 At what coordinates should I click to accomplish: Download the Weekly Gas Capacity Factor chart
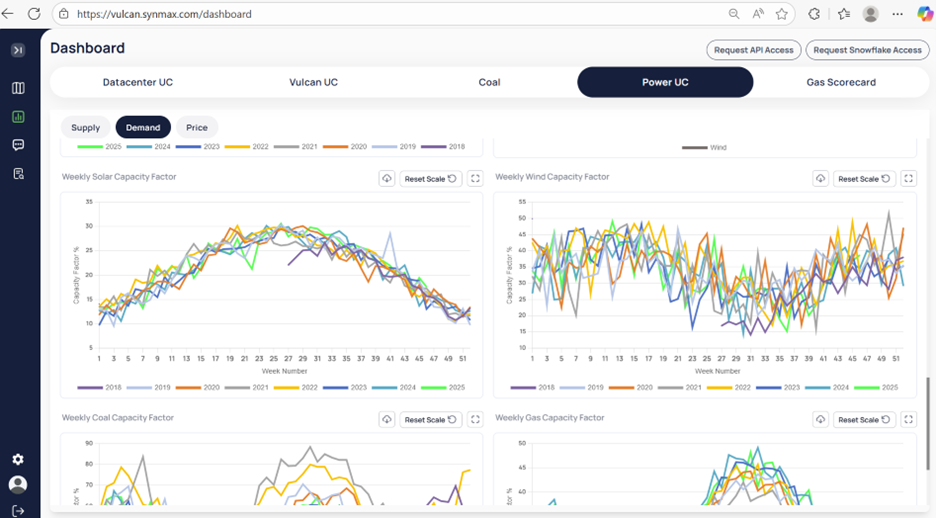(x=820, y=420)
